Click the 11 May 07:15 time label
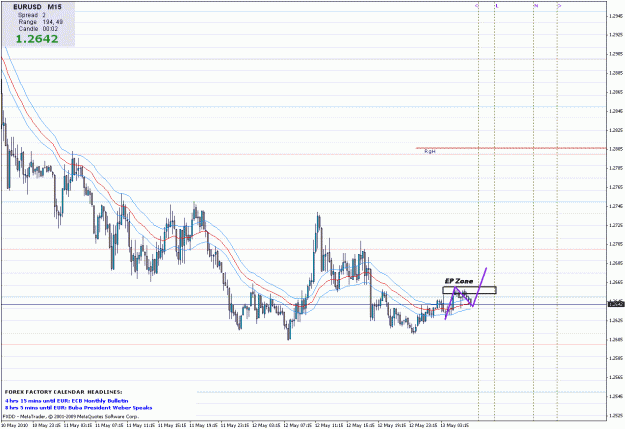Screen dimensions: 625x429 109,425
